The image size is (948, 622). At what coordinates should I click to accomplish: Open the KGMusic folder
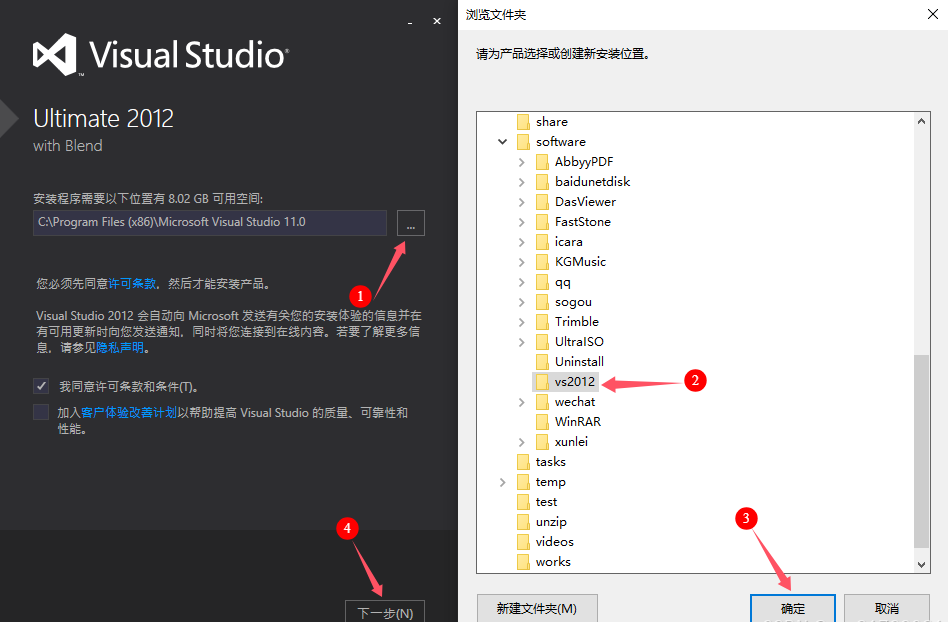[580, 261]
